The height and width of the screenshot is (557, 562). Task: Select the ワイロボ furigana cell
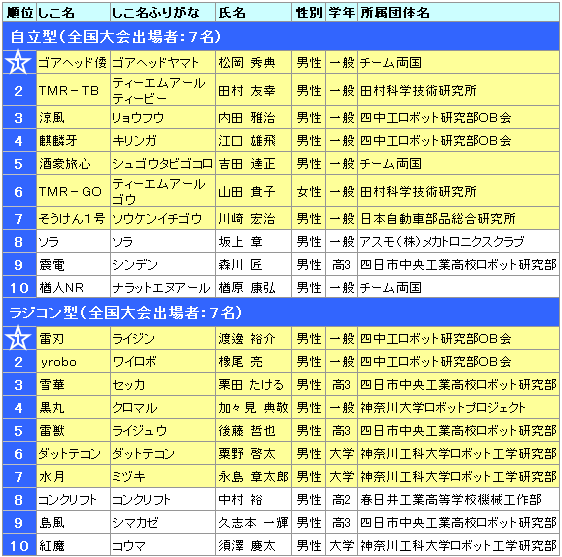pyautogui.click(x=163, y=362)
